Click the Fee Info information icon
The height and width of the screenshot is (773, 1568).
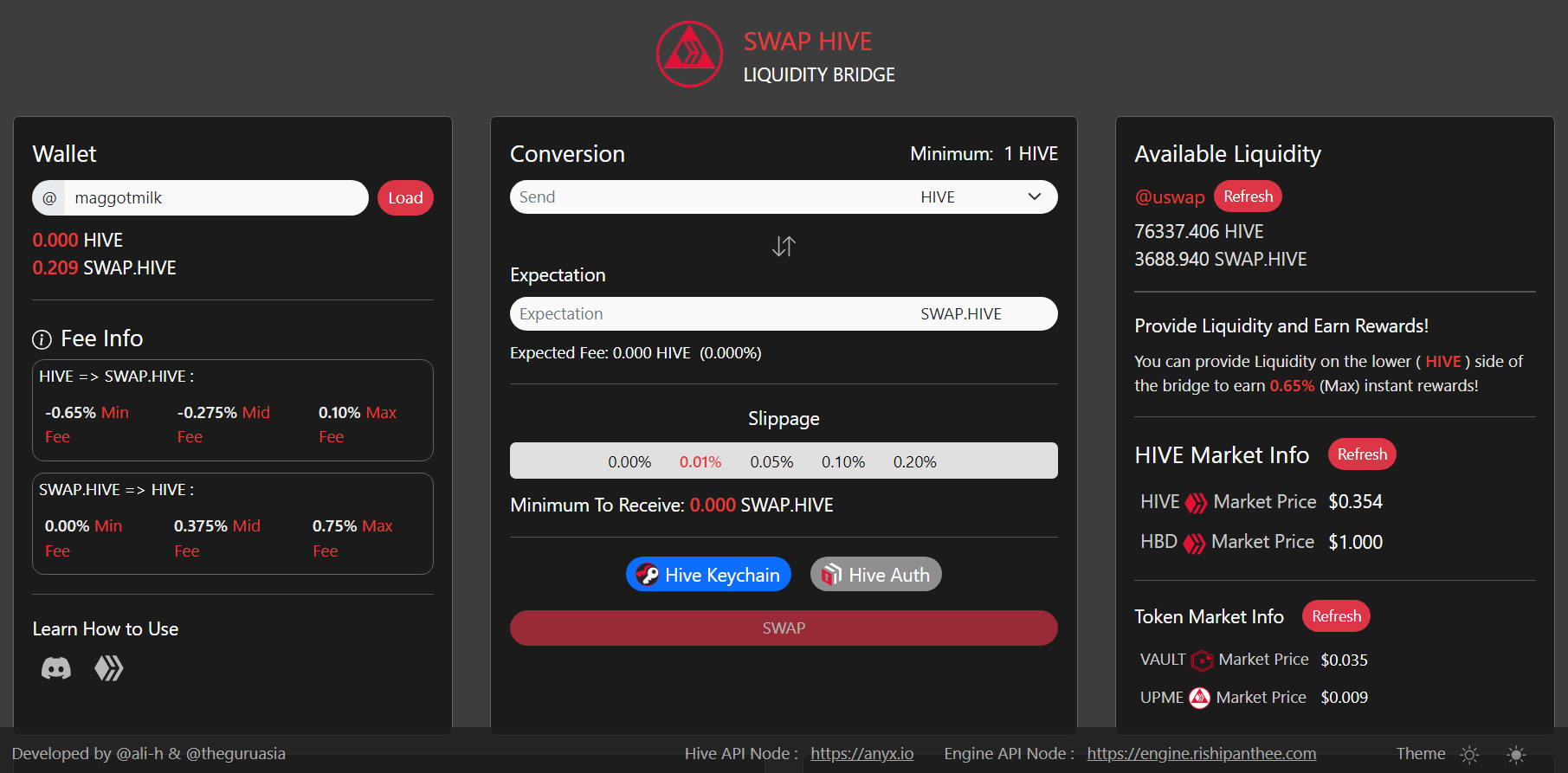(x=42, y=339)
